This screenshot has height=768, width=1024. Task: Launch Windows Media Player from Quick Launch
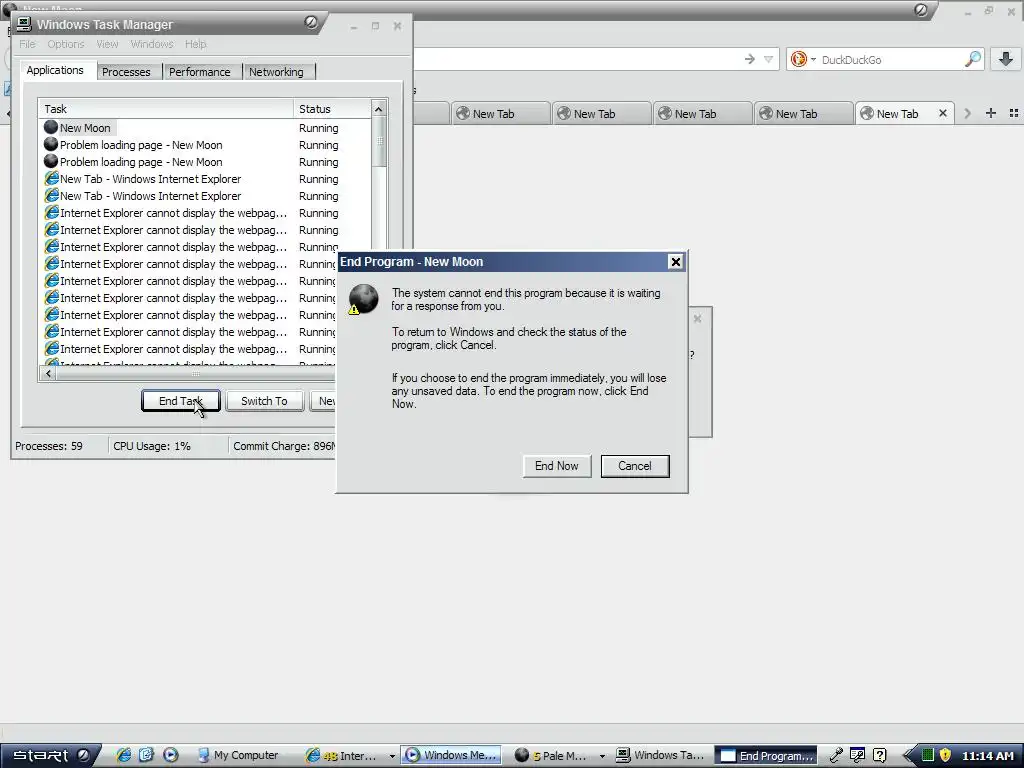pos(170,755)
